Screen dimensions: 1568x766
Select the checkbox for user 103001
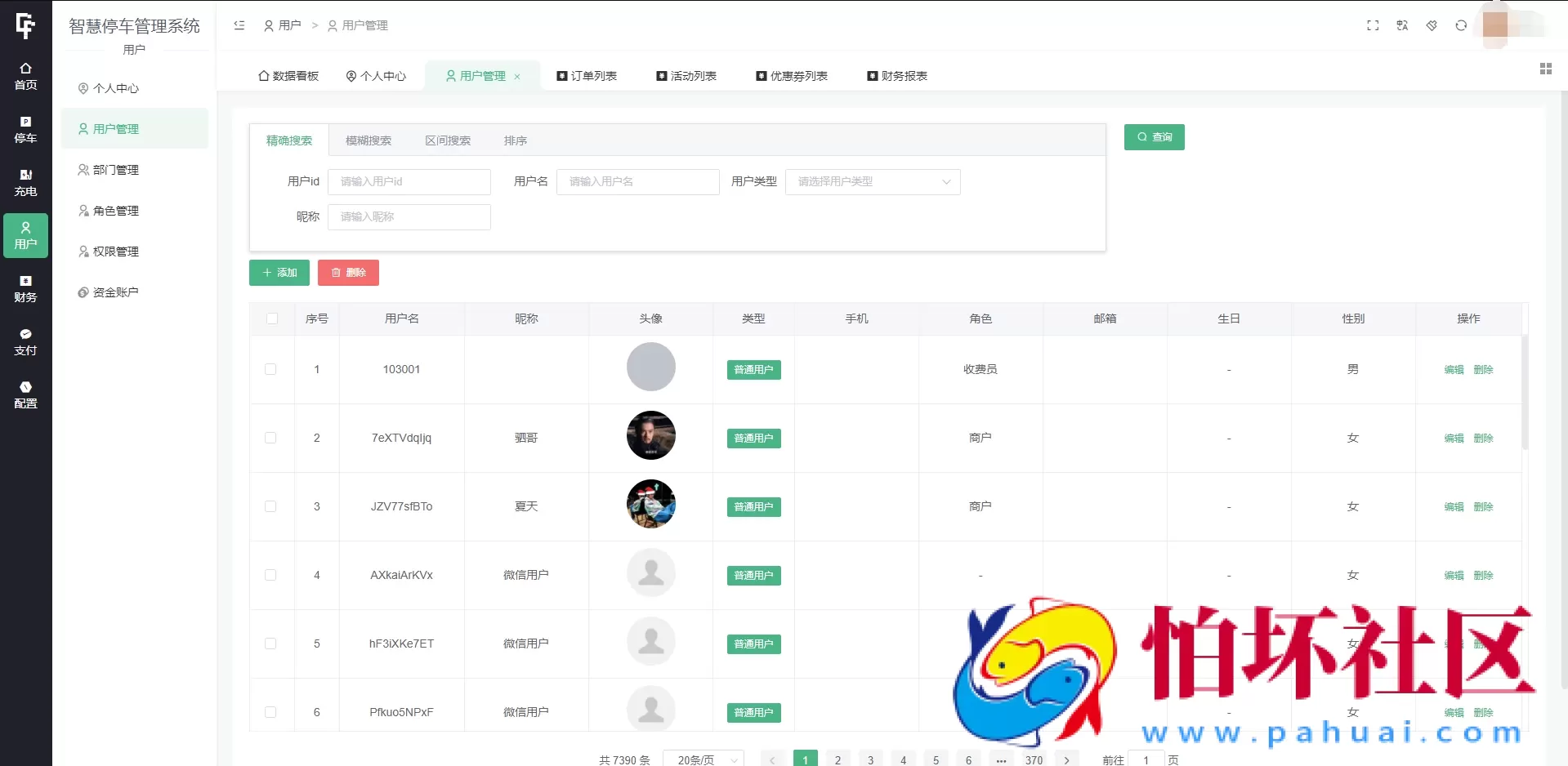[x=271, y=369]
